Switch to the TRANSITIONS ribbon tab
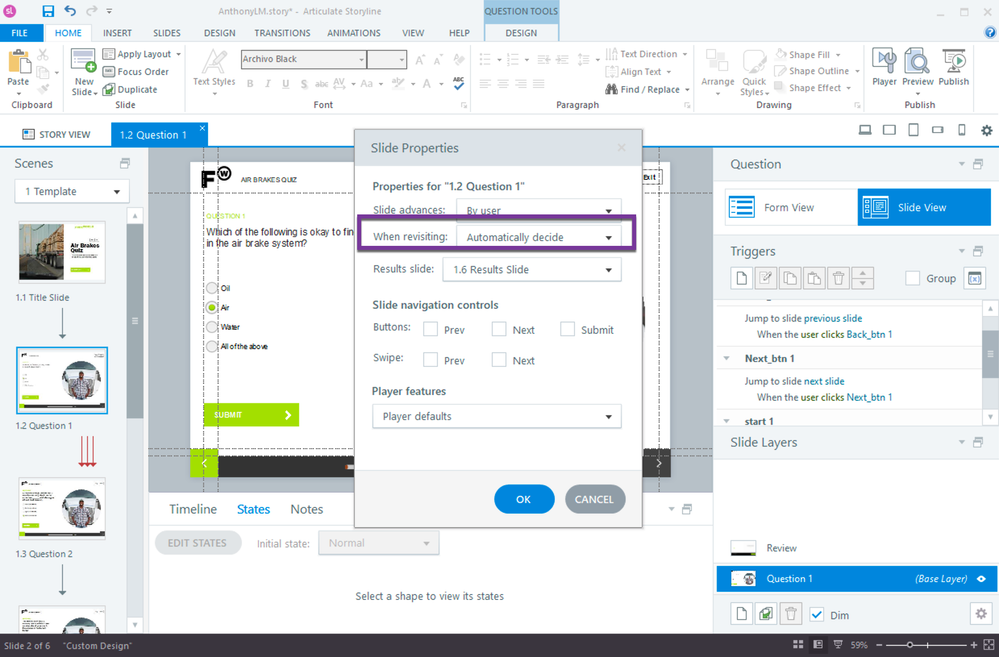Image resolution: width=999 pixels, height=657 pixels. point(282,32)
